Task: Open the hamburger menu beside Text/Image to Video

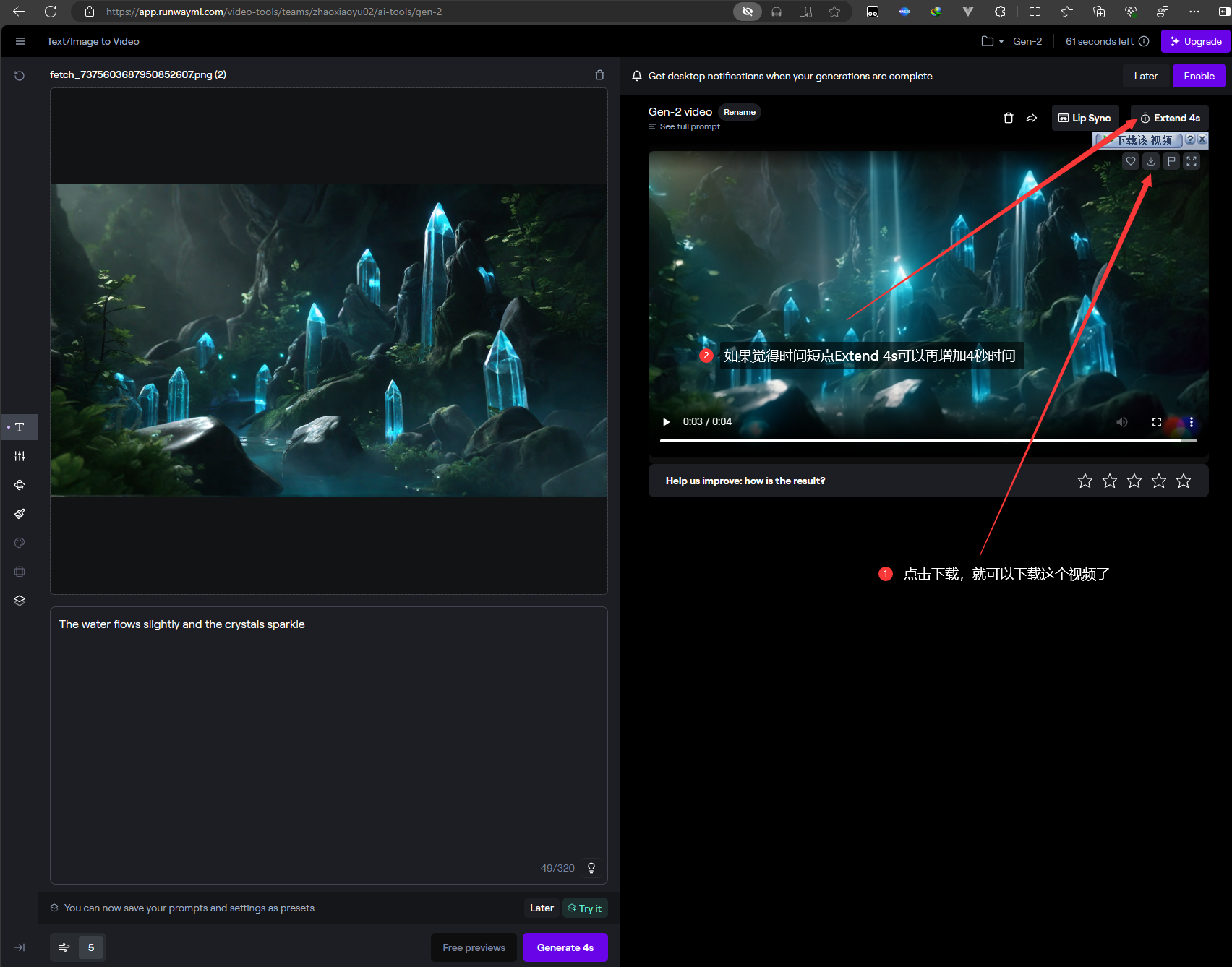Action: [x=20, y=41]
